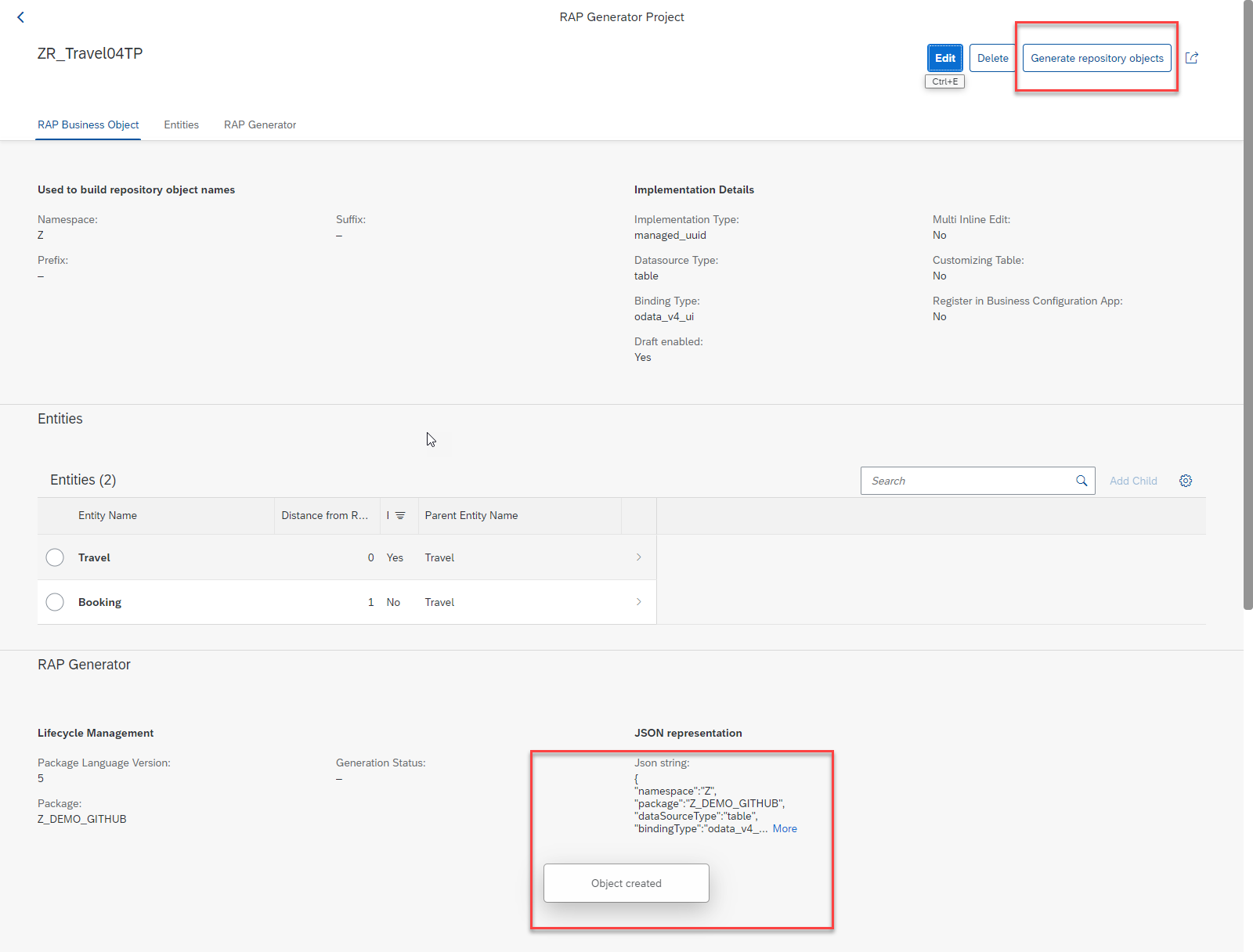The height and width of the screenshot is (952, 1253).
Task: Open Booking row details chevron
Action: 638,602
